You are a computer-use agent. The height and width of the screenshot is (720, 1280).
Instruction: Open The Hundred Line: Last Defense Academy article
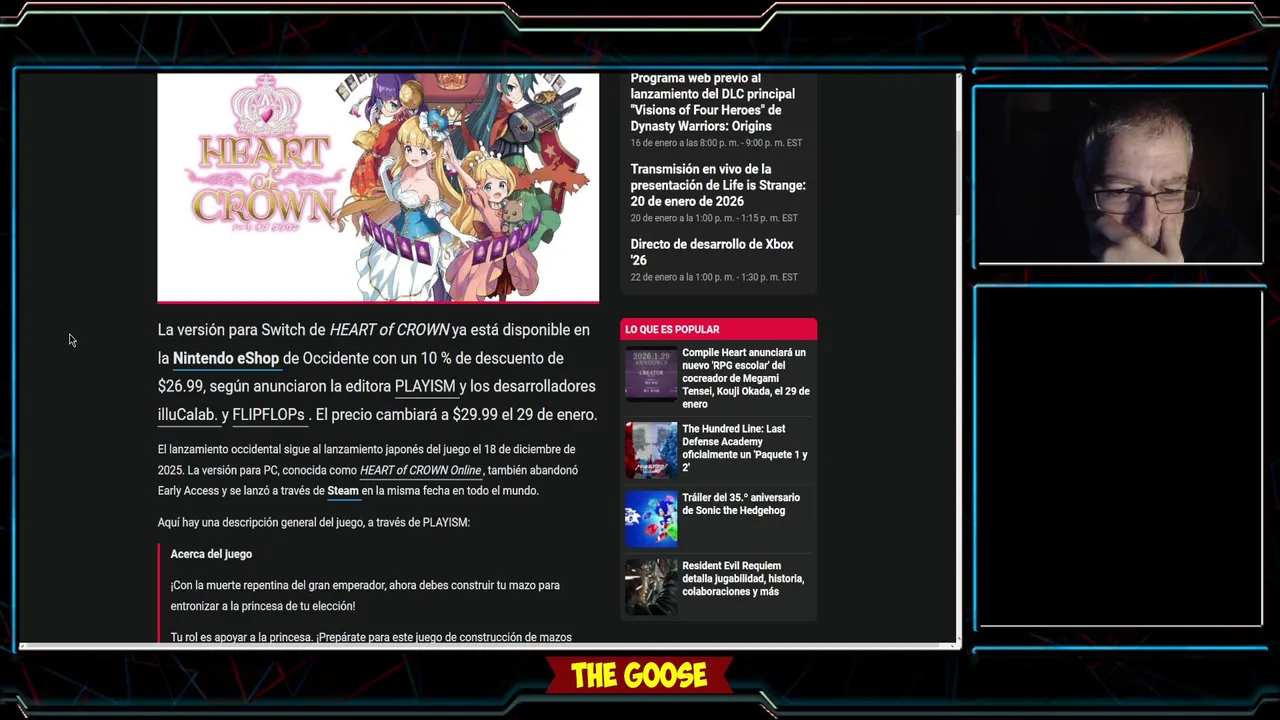pos(745,448)
